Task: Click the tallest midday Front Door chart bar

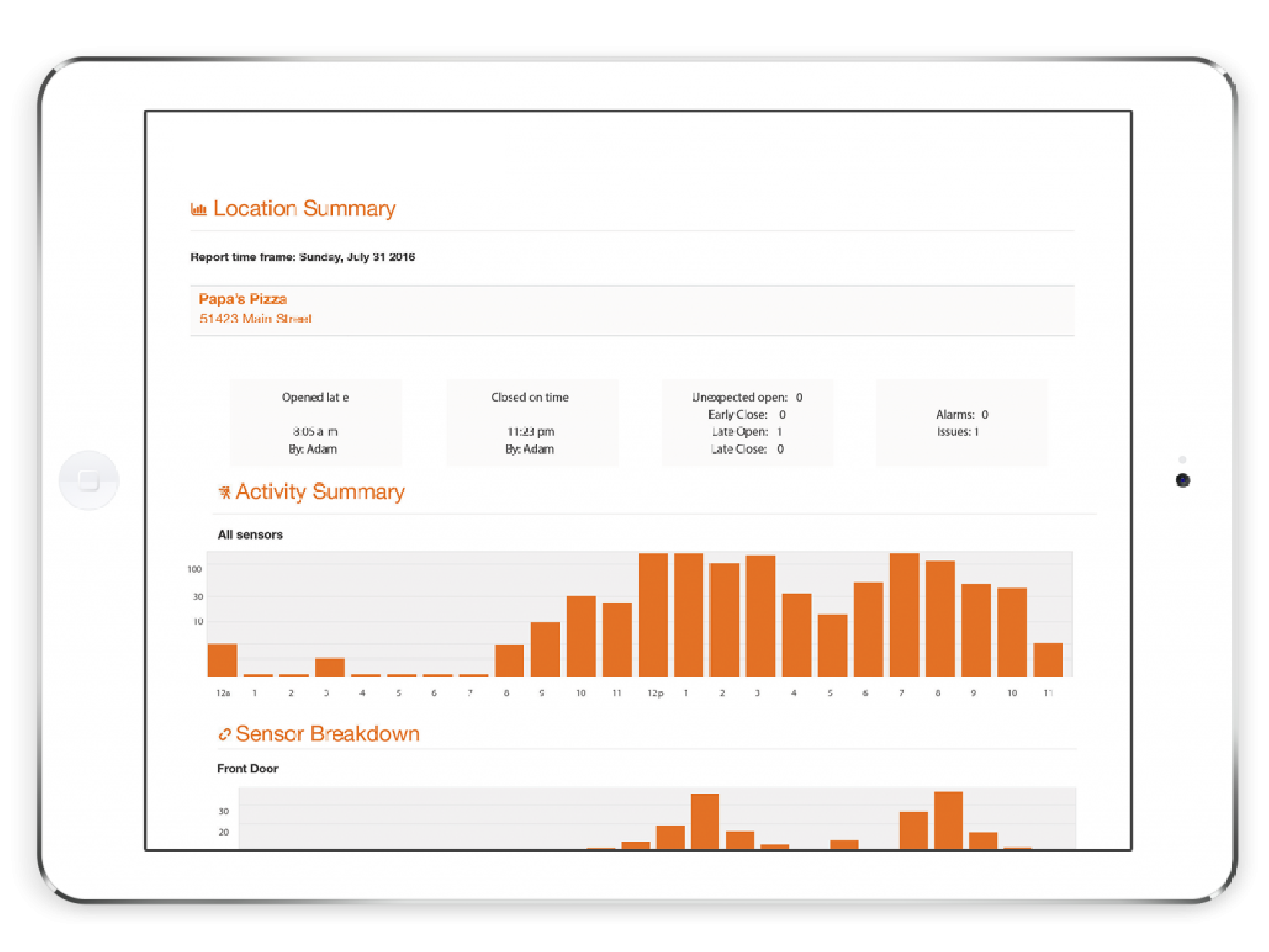Action: coord(705,821)
